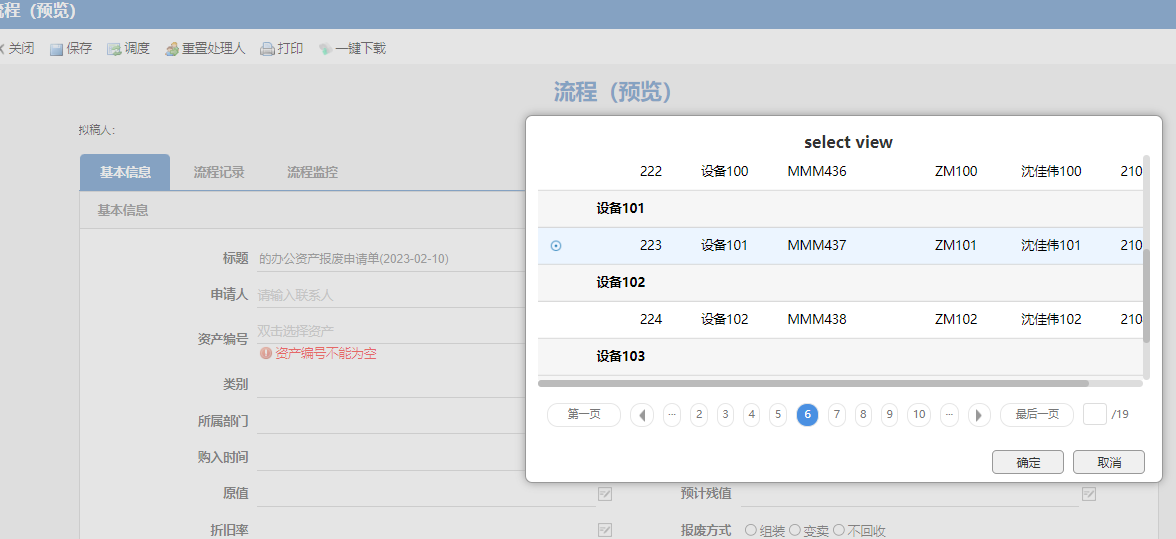This screenshot has height=539, width=1176.
Task: Click the ellipsis after page 10
Action: pos(950,415)
